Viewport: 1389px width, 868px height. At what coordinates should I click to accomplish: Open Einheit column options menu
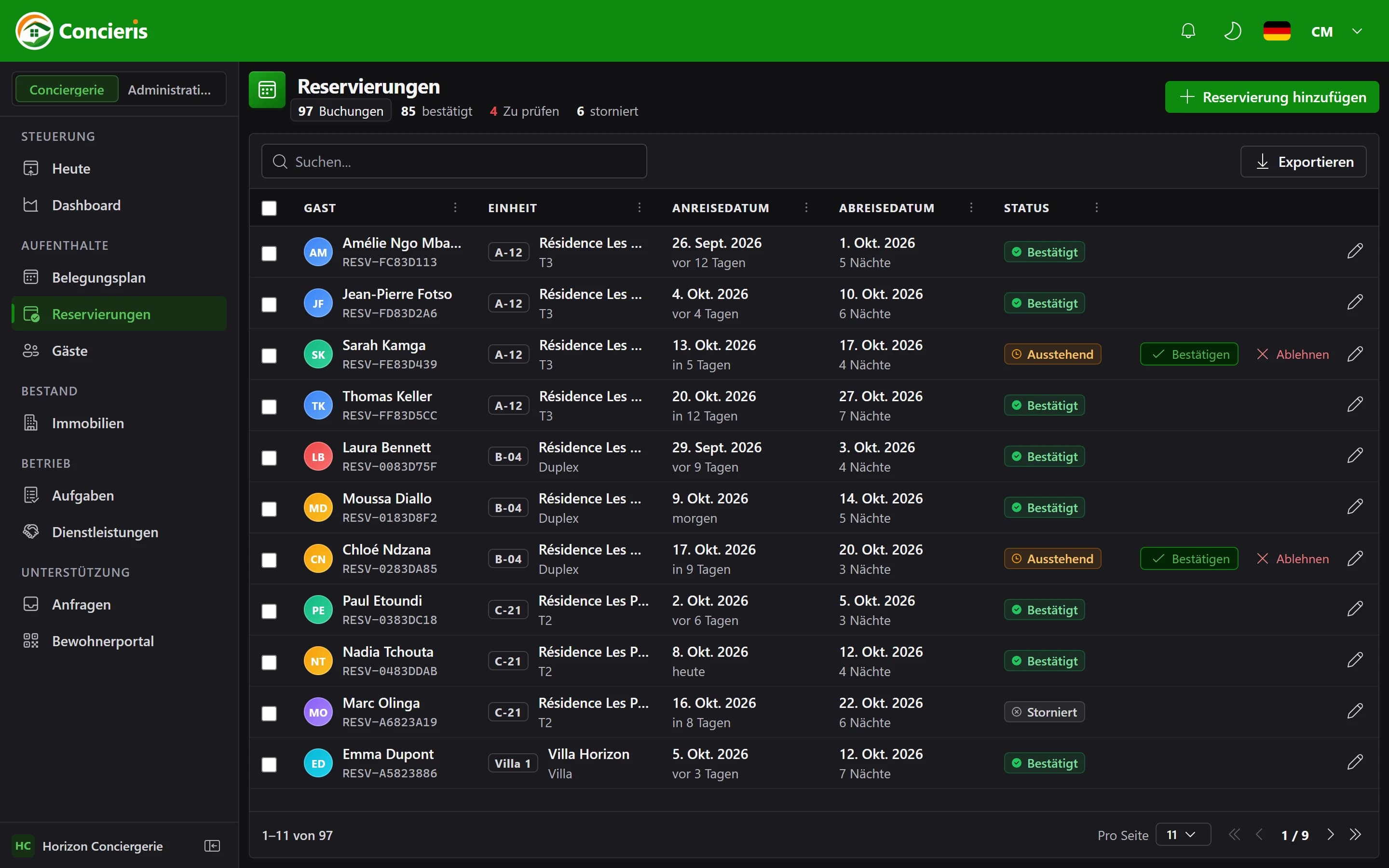point(639,207)
